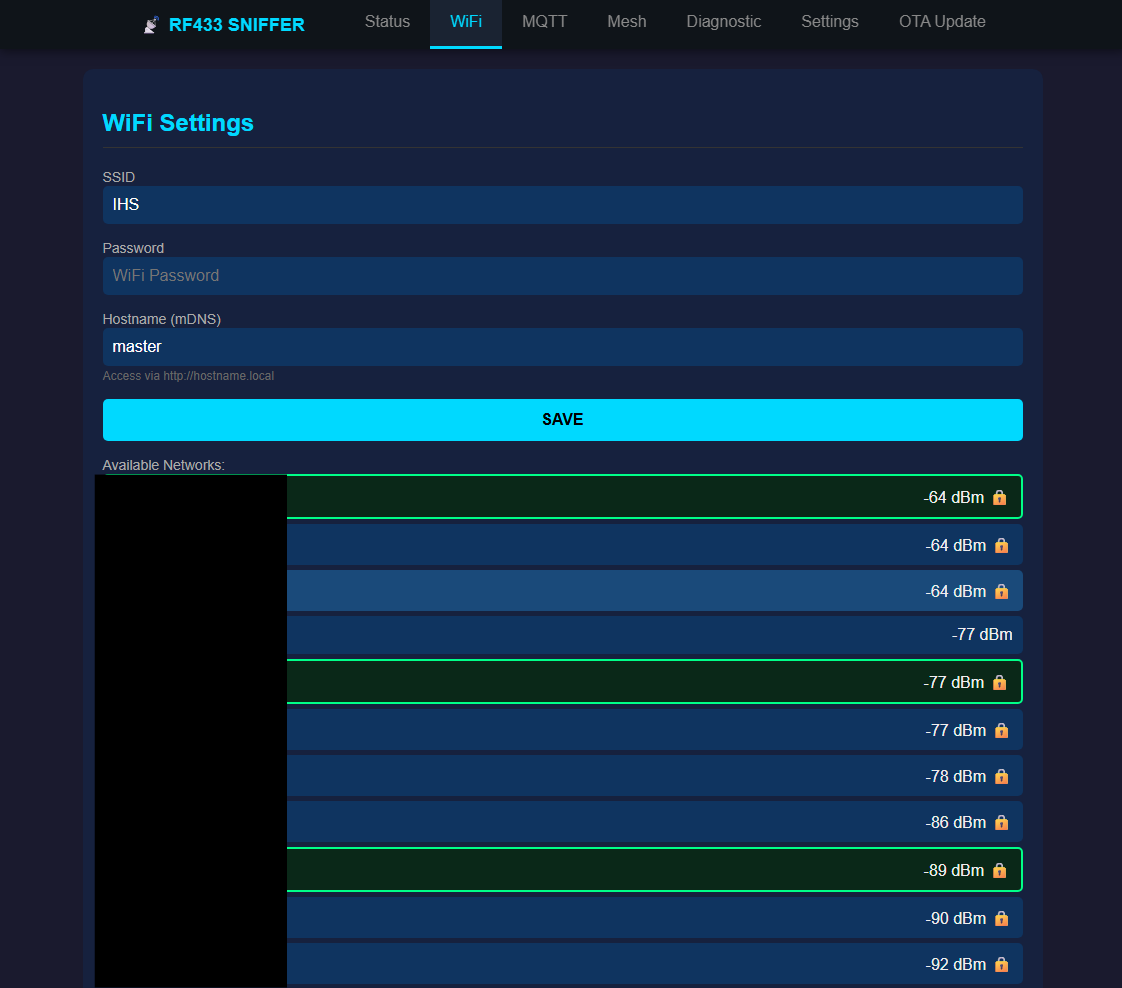Switch to the Status tab

(x=387, y=22)
